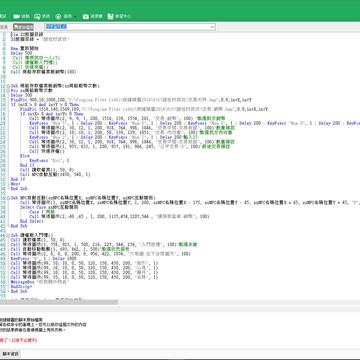
Task: Click the 'Delay 500' line at line 5
Action: point(21,53)
